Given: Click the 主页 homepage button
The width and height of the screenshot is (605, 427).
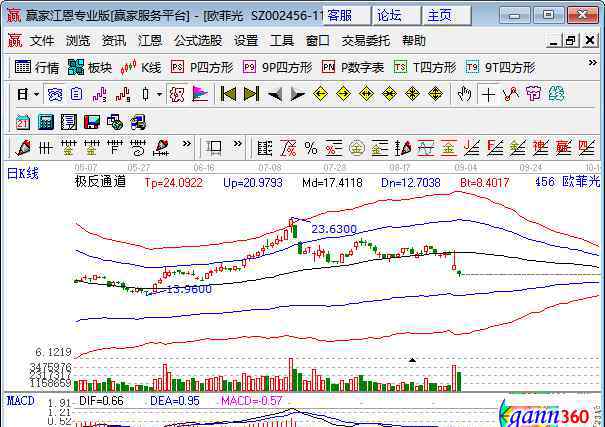Looking at the screenshot, I should click(446, 16).
